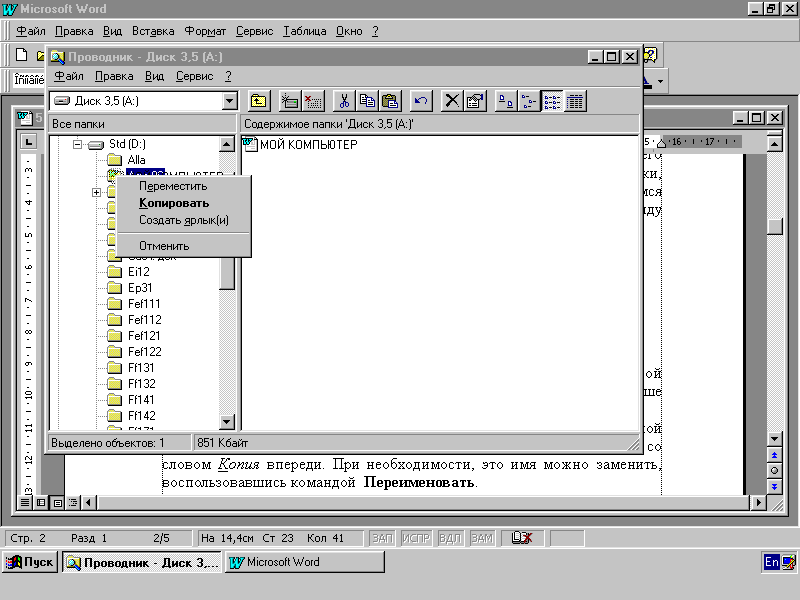
Task: Select the Ff132 folder
Action: [141, 384]
